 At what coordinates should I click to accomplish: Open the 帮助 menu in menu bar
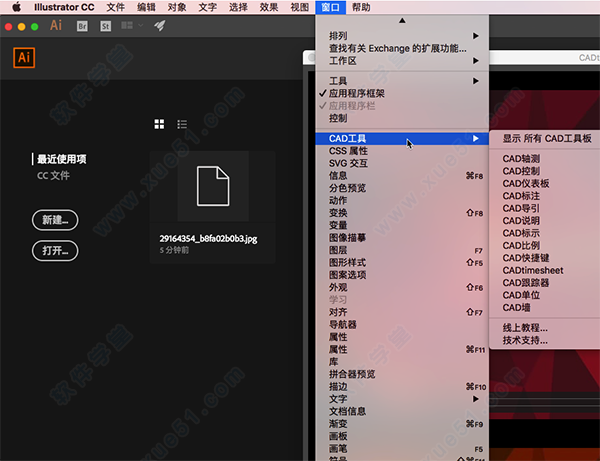pyautogui.click(x=361, y=7)
